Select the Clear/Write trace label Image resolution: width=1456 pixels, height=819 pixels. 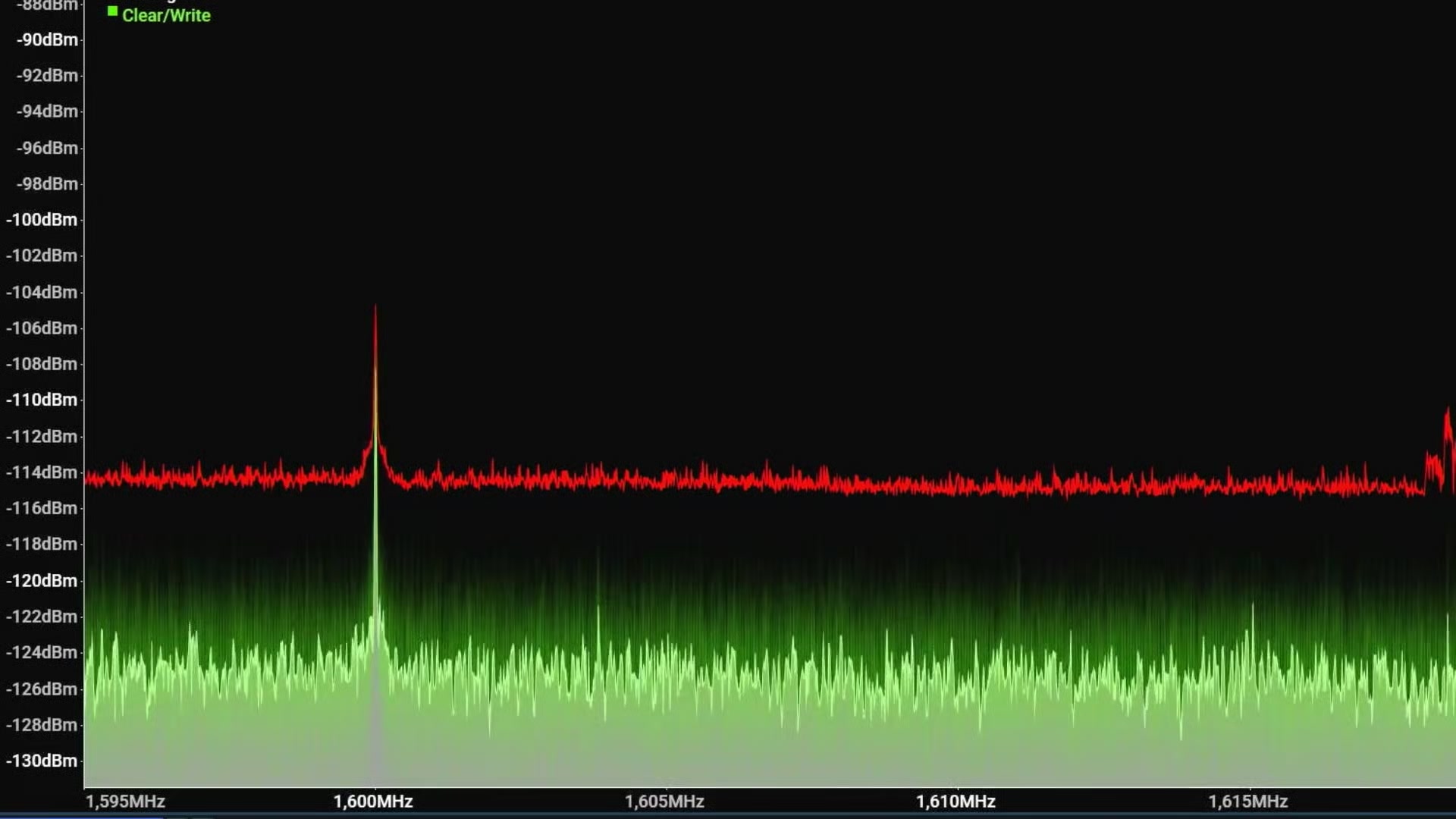click(x=166, y=15)
